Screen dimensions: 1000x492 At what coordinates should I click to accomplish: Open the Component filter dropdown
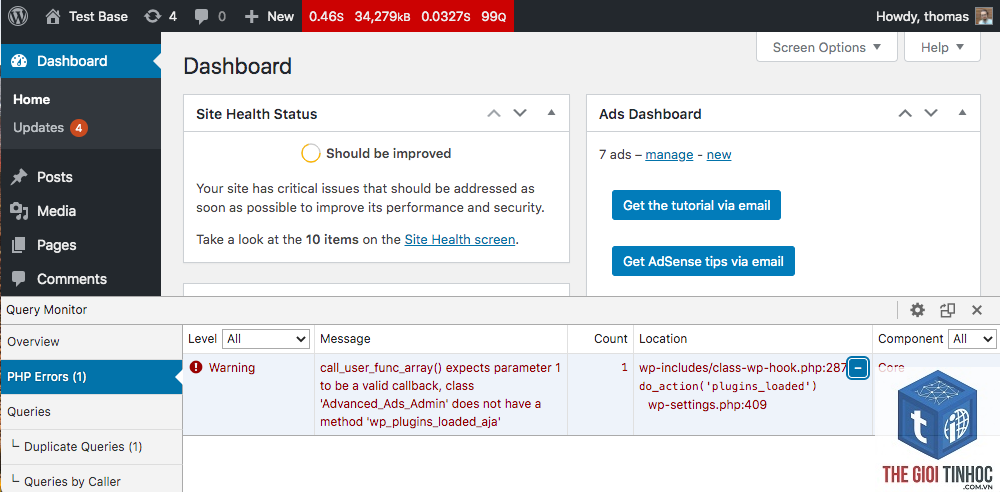972,339
